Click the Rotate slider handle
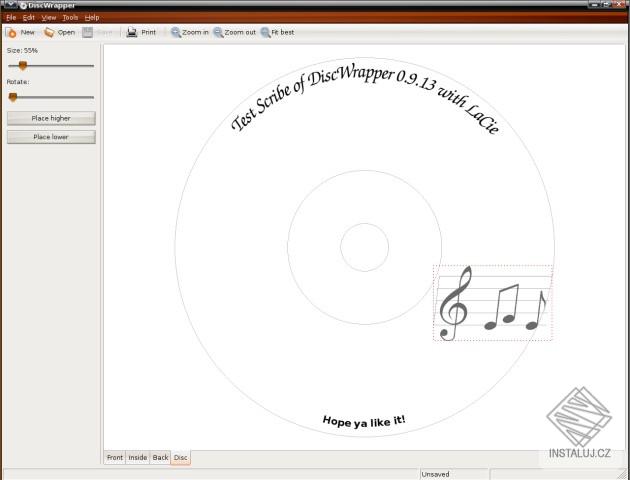630x480 pixels. tap(13, 97)
